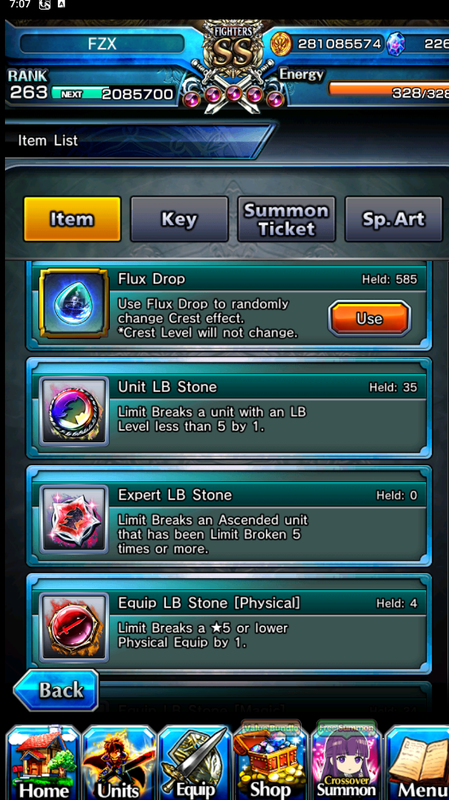Tap the gold coin currency icon
Screen dimensions: 449x800
(281, 44)
